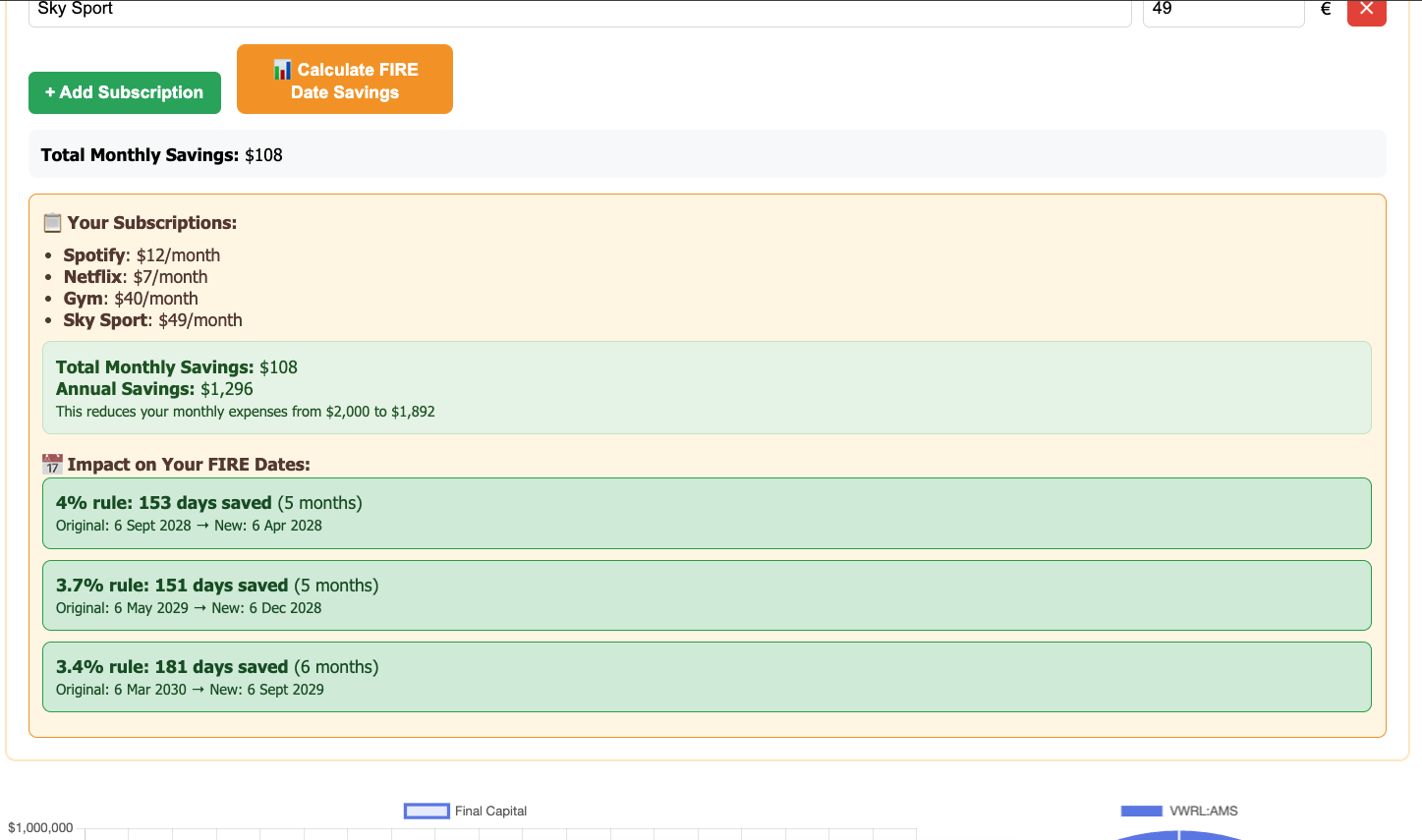The image size is (1422, 840).
Task: Click the euro currency symbol
Action: pyautogui.click(x=1326, y=9)
